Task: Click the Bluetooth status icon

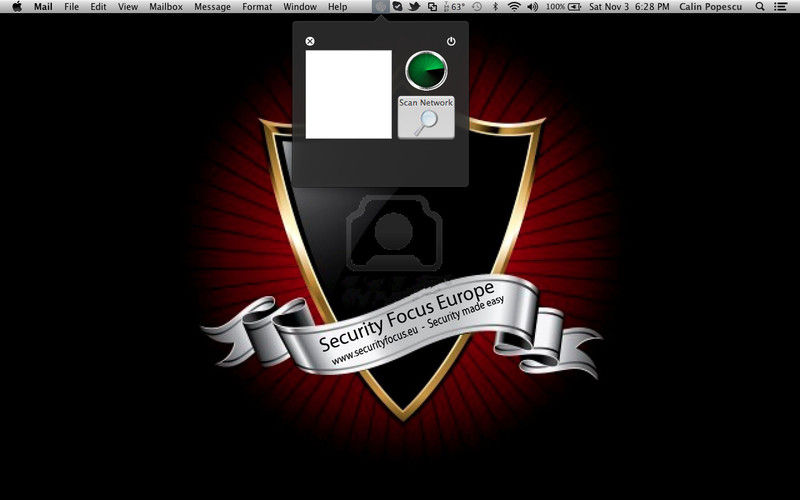Action: click(495, 7)
